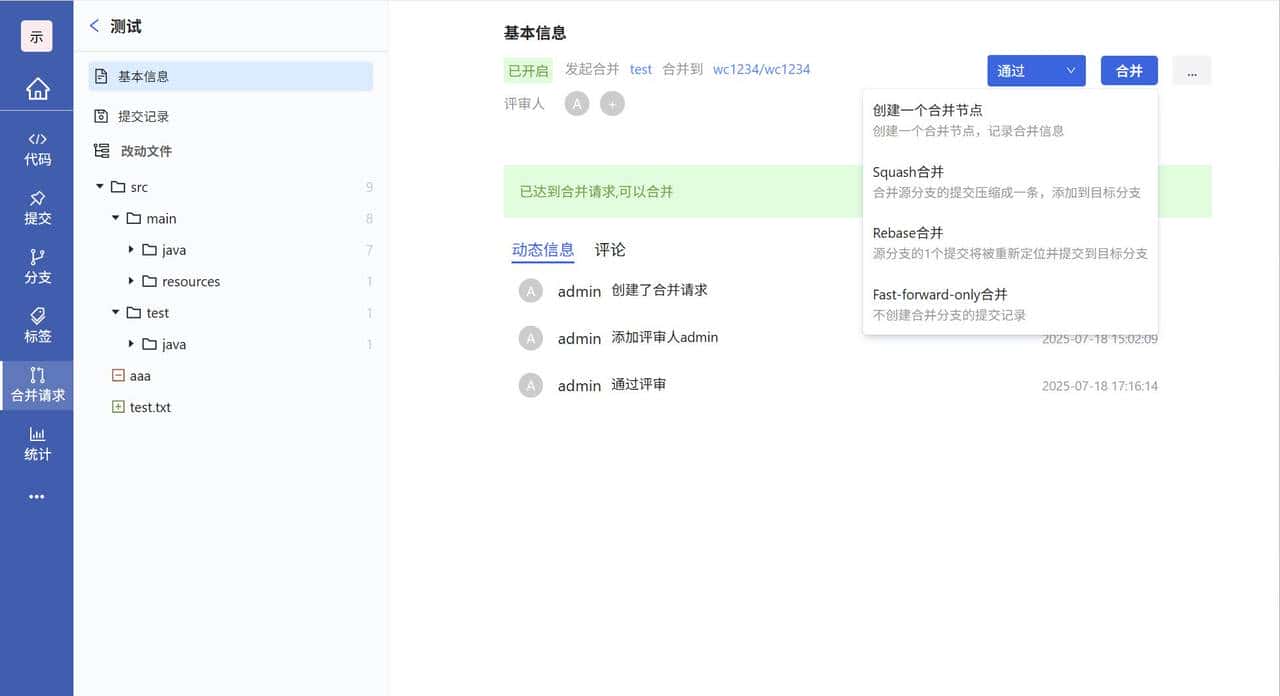1280x696 pixels.
Task: Select the 提交 icon in the sidebar
Action: tap(37, 207)
